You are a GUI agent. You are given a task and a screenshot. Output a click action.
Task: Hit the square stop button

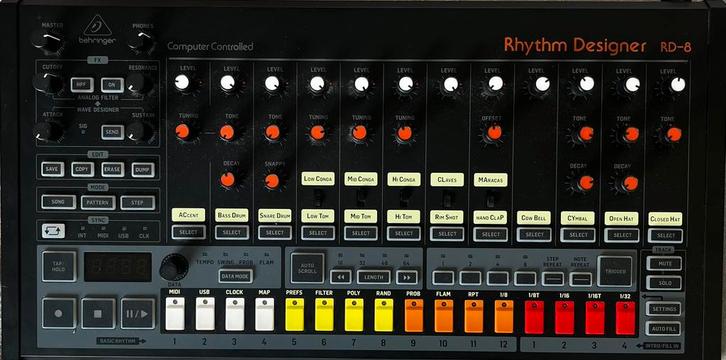(x=98, y=313)
